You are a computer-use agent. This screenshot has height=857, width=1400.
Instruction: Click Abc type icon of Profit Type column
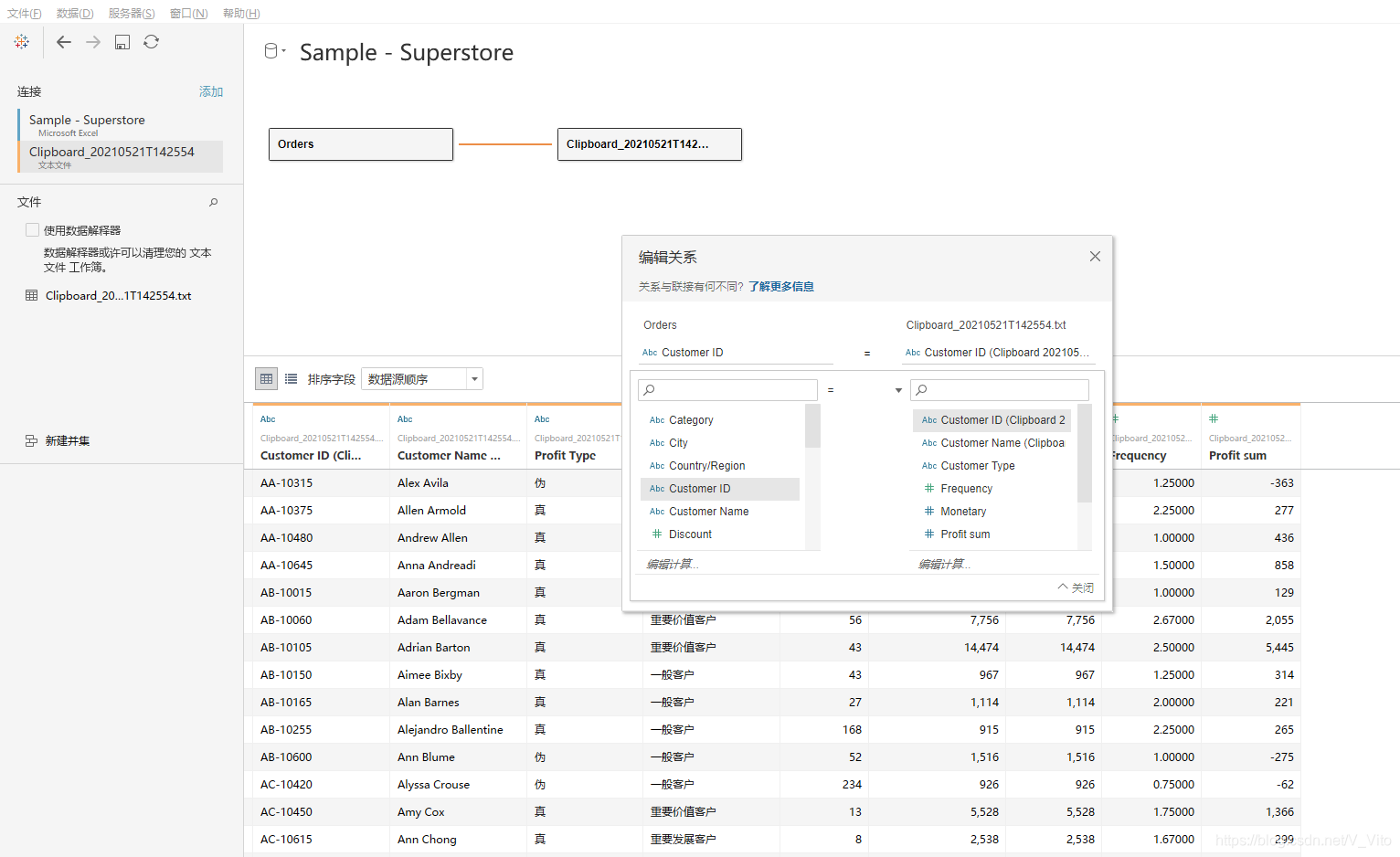coord(542,419)
